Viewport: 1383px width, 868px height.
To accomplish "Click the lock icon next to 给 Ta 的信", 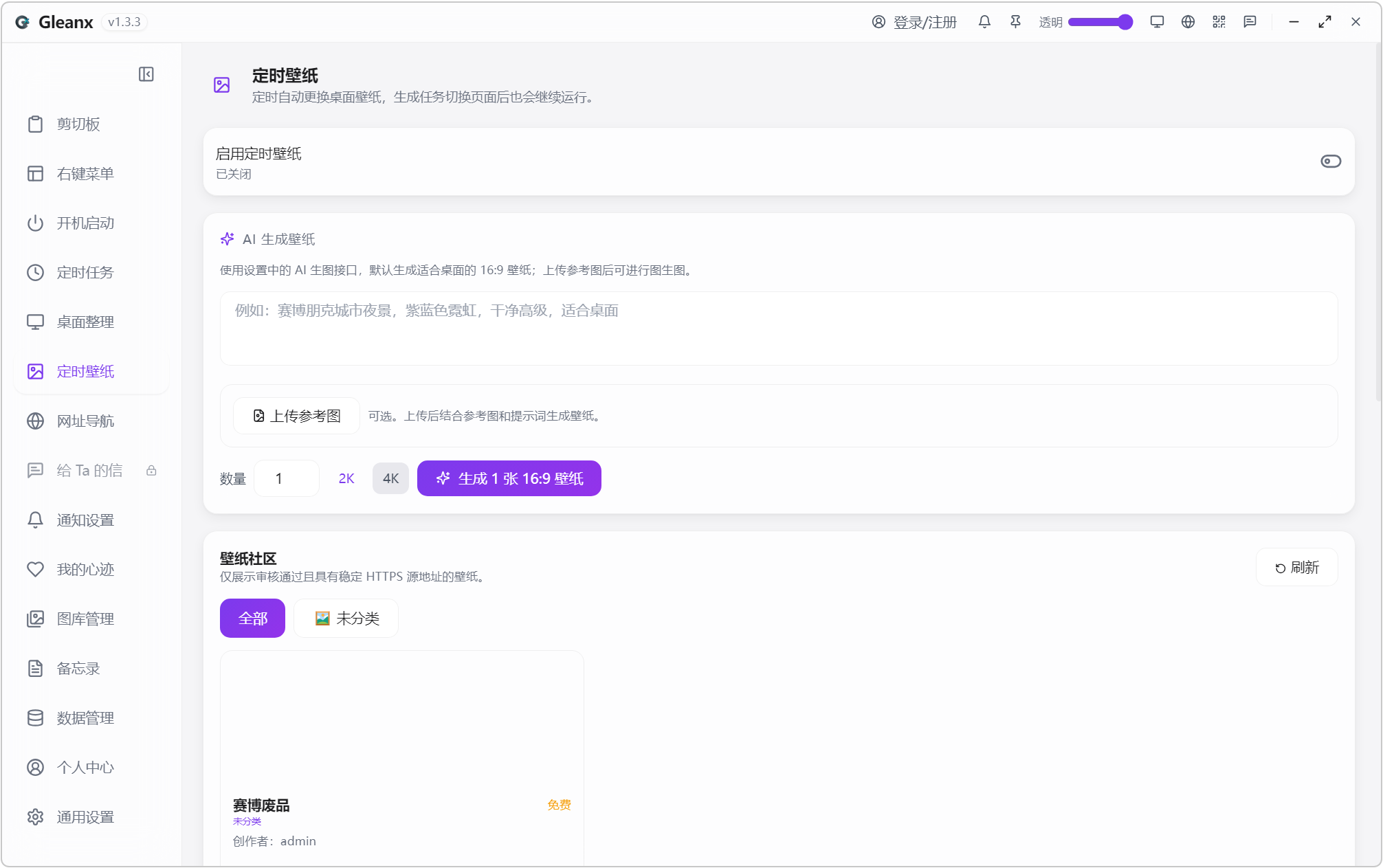I will point(151,471).
